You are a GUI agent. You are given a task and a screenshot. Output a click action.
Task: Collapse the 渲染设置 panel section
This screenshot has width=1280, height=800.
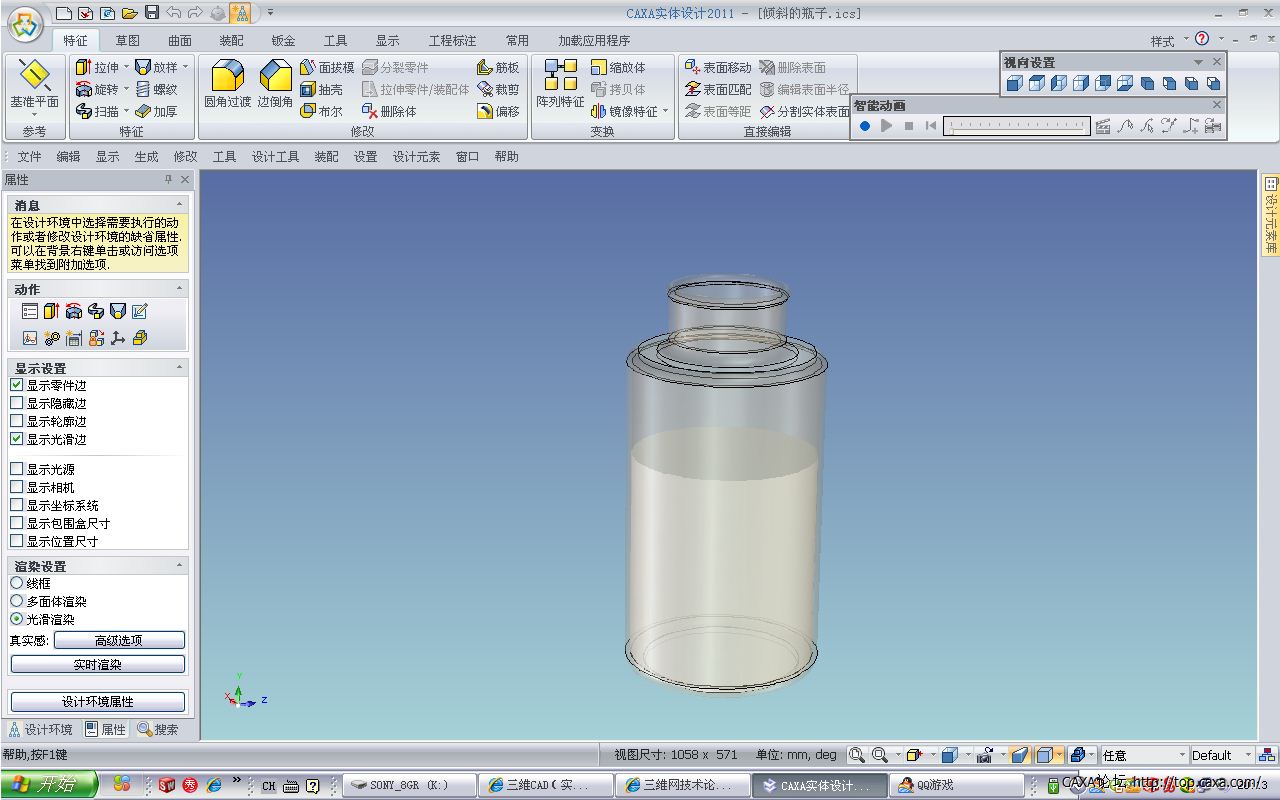click(180, 566)
